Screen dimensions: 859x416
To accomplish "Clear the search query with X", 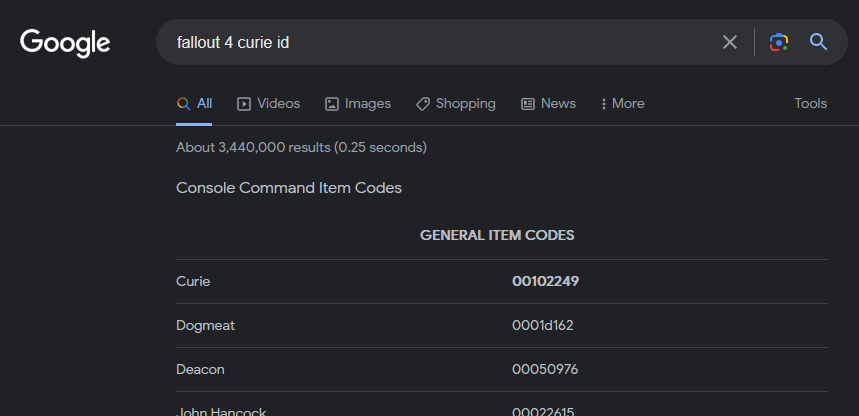I will pos(730,42).
